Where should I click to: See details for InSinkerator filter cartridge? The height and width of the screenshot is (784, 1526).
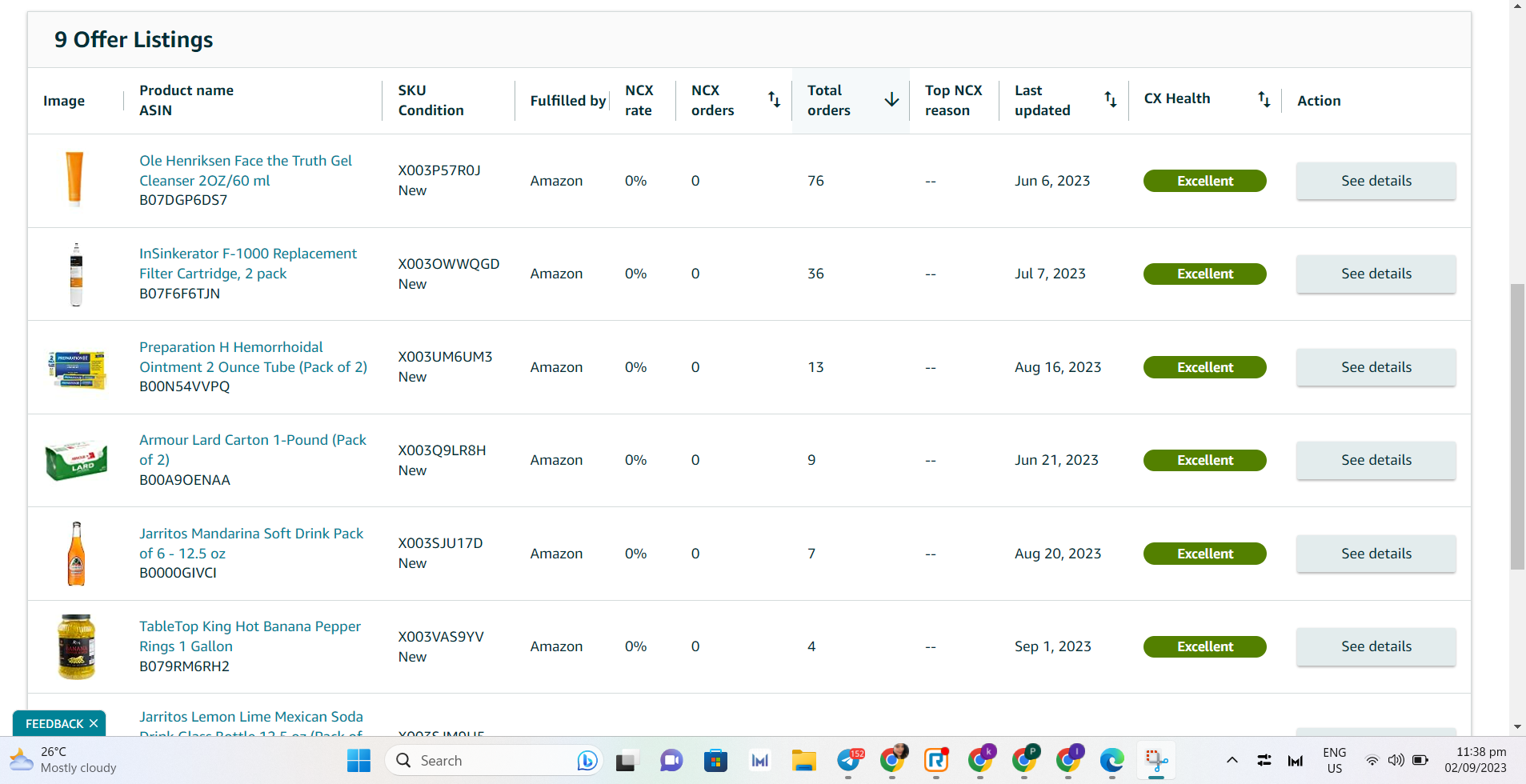coord(1376,274)
